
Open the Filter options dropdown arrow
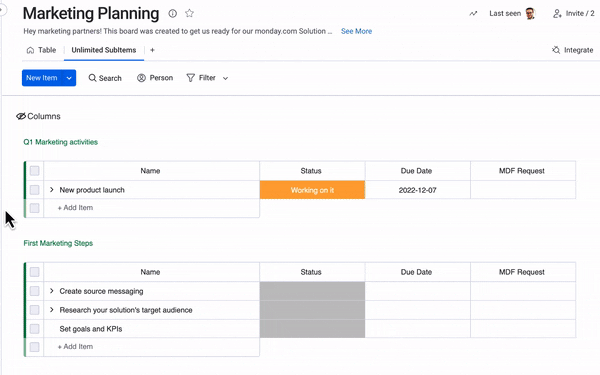click(225, 78)
